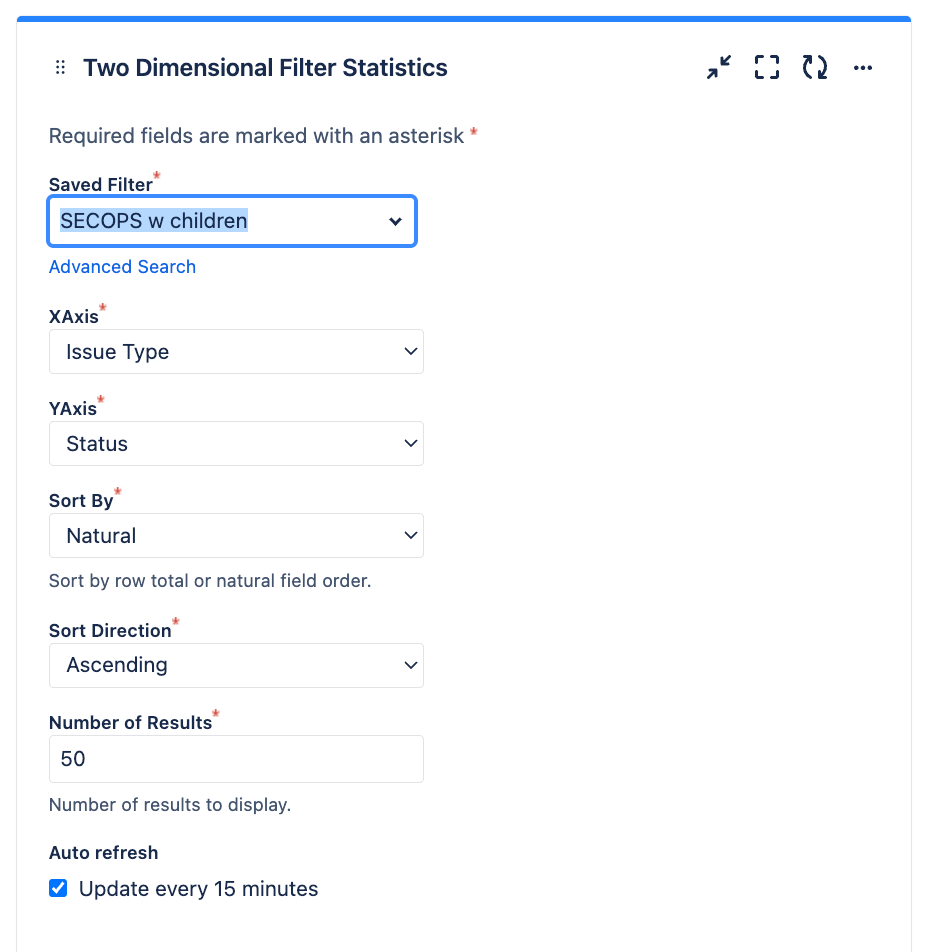Expand the Sort By Natural dropdown
Screen dimensions: 930x952
236,536
